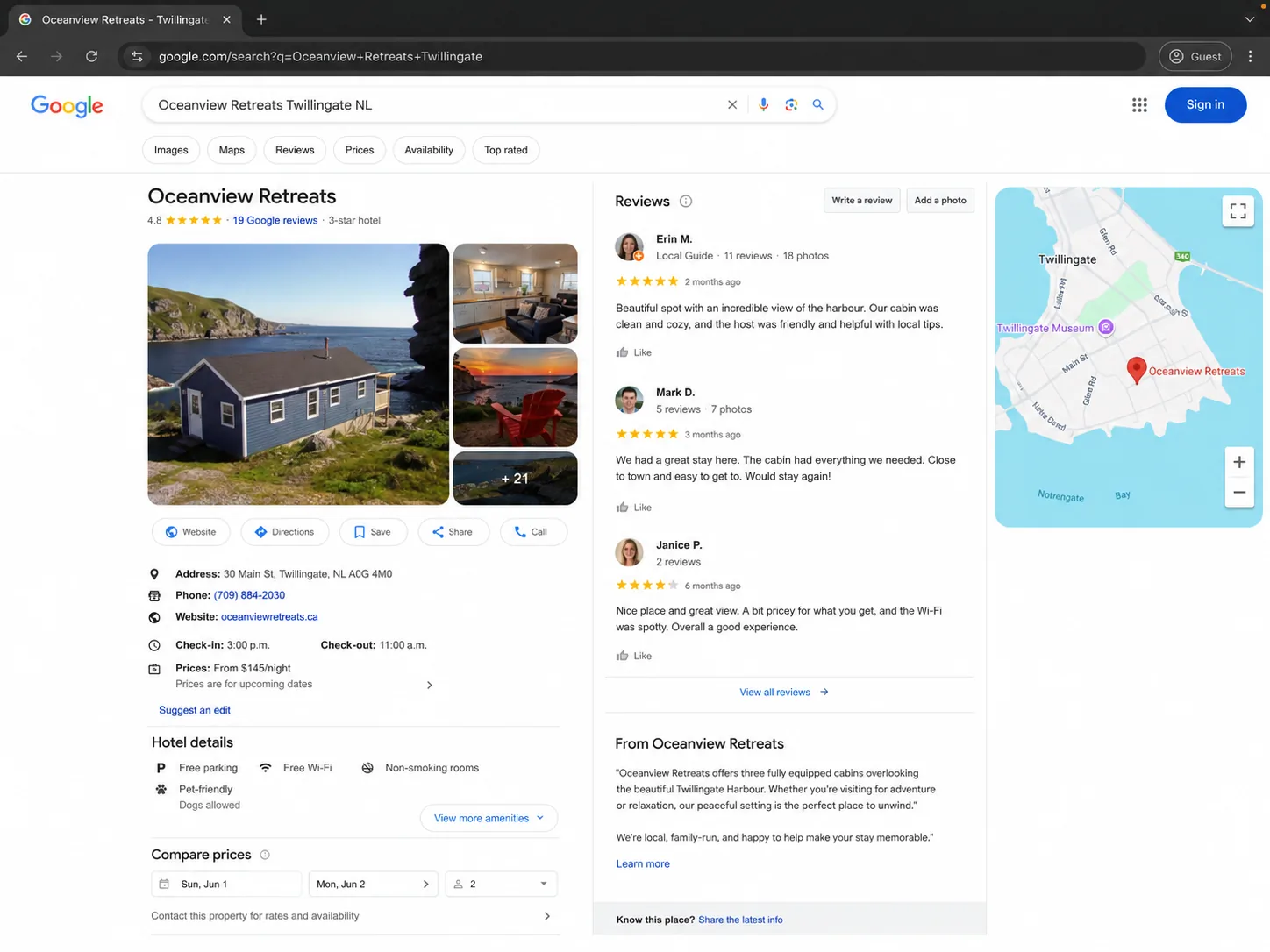Open the 19 Google reviews link
The image size is (1270, 952).
[x=275, y=220]
